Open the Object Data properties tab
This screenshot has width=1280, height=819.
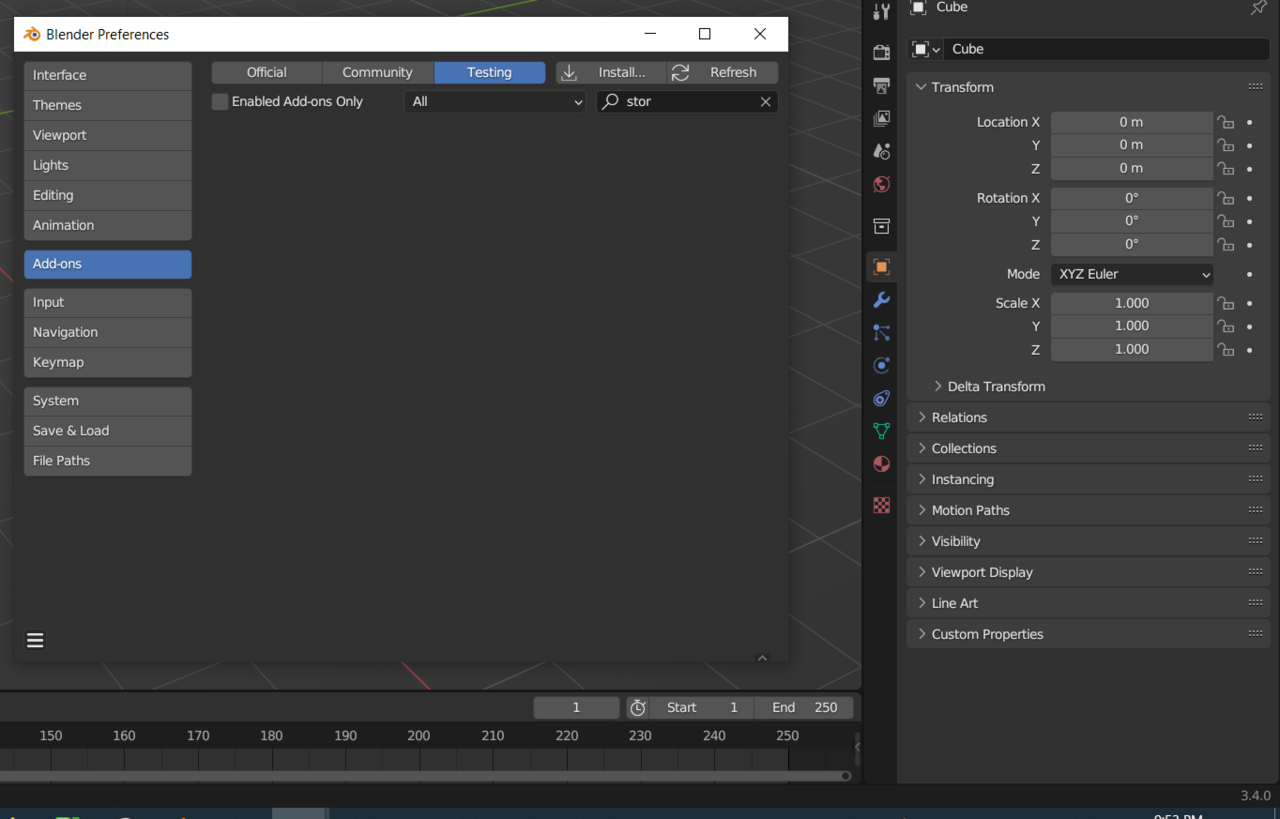(x=881, y=431)
